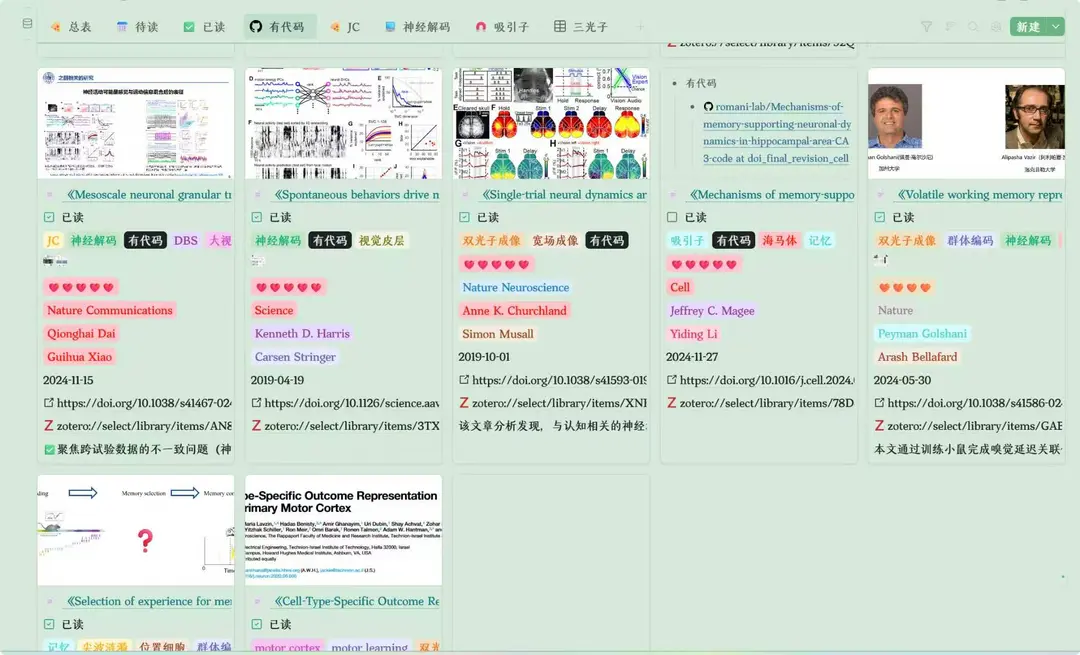Switch to the 神经解码 view tab

pyautogui.click(x=417, y=27)
